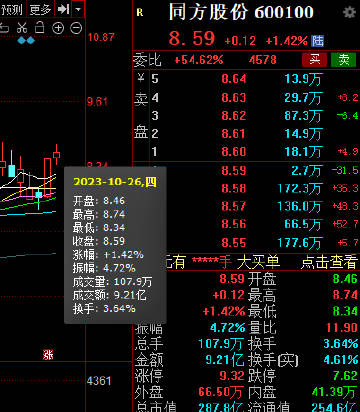Select the 预测 tab
This screenshot has width=360, height=412.
[x=11, y=10]
